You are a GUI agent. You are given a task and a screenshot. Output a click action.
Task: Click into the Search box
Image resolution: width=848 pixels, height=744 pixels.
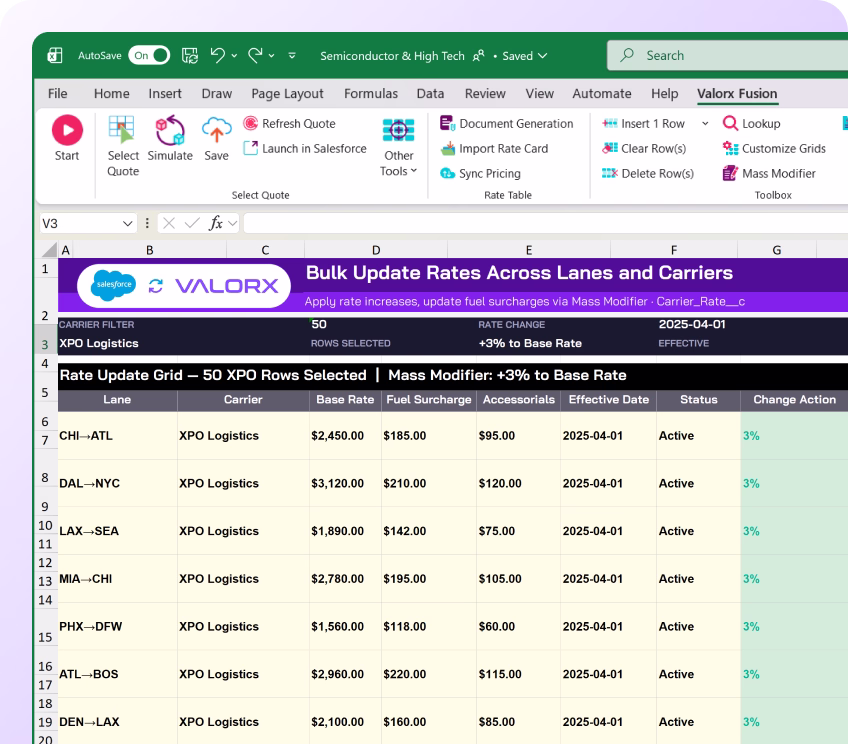click(x=727, y=55)
